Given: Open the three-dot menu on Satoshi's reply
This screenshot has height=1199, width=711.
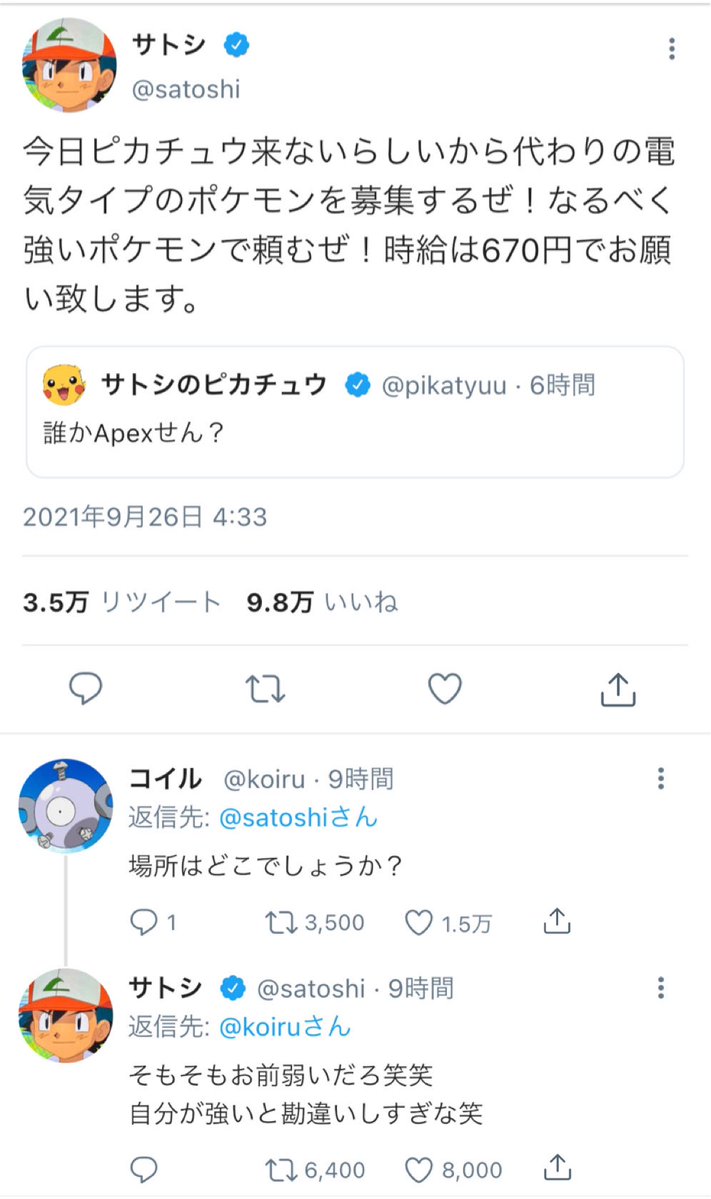Looking at the screenshot, I should (x=660, y=988).
